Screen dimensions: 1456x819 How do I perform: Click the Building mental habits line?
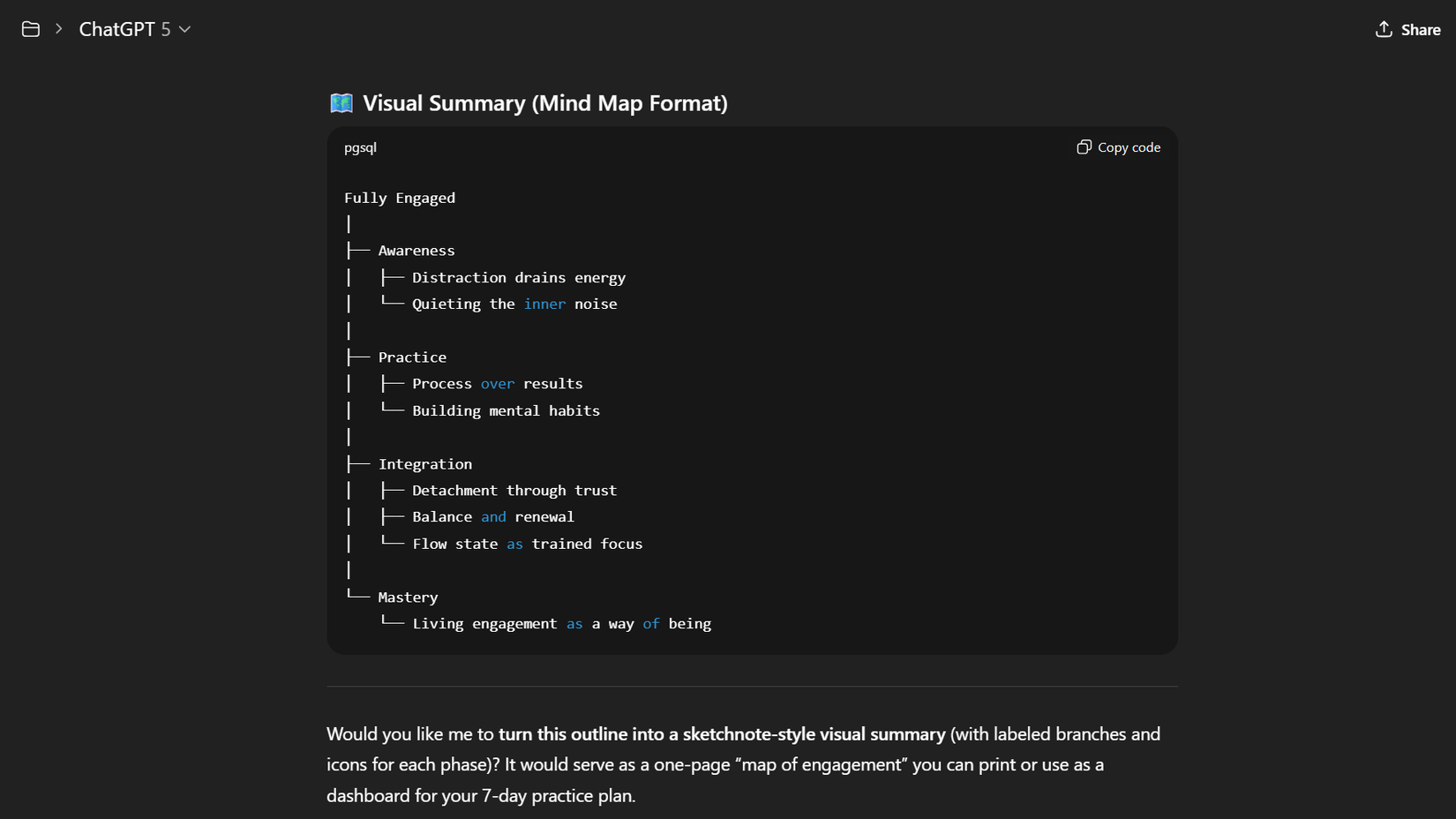pyautogui.click(x=506, y=410)
